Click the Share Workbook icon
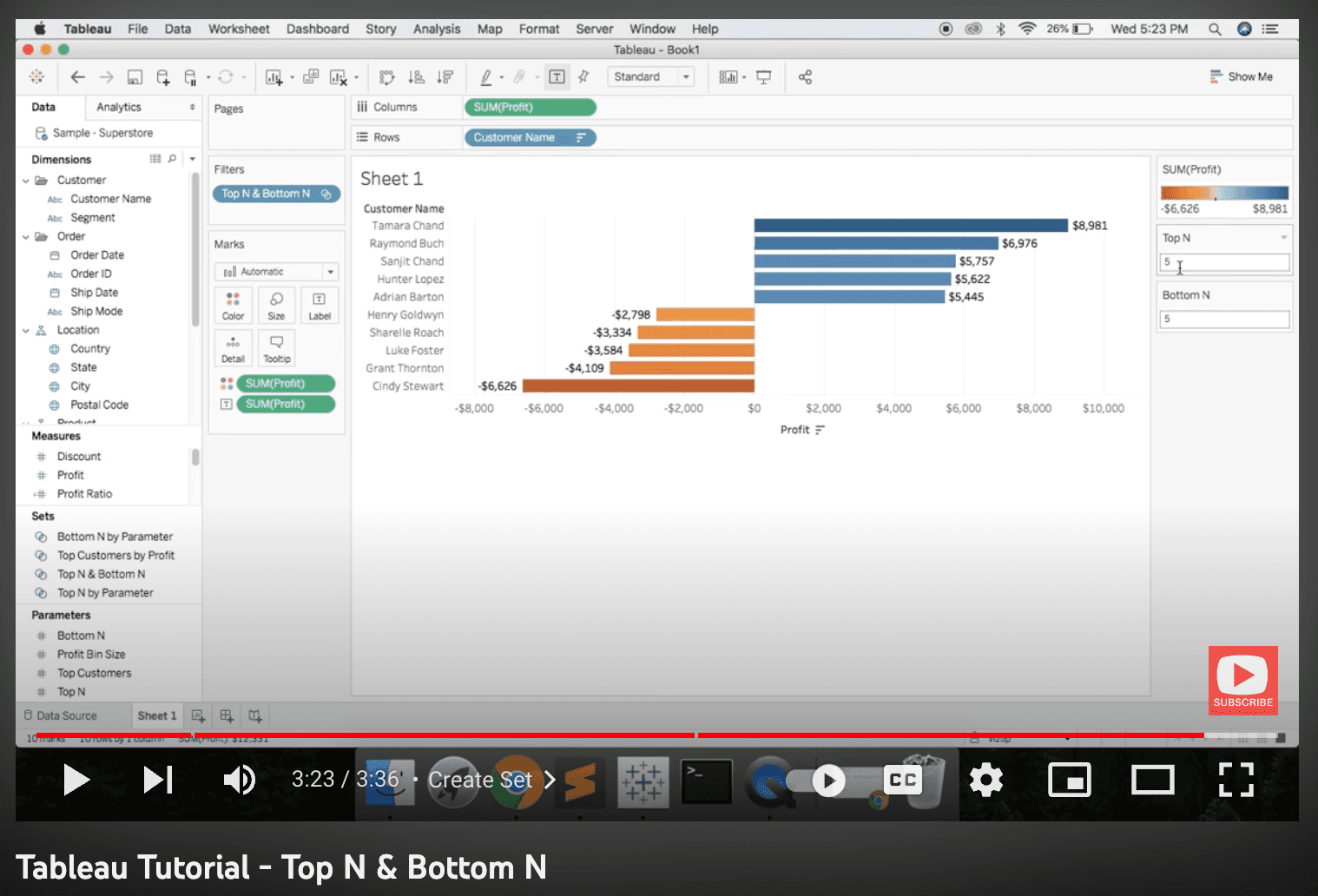 [x=805, y=77]
